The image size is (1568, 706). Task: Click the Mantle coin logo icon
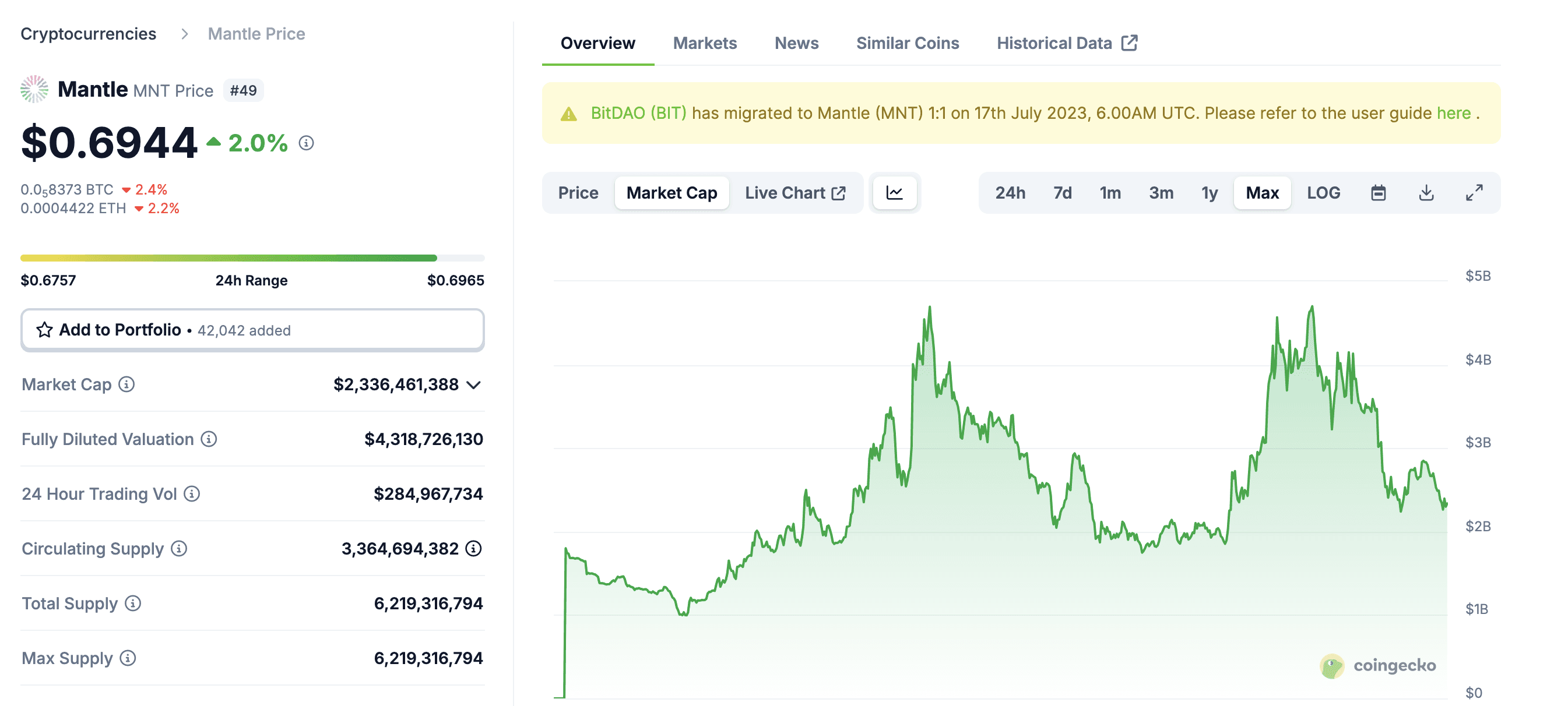(34, 89)
